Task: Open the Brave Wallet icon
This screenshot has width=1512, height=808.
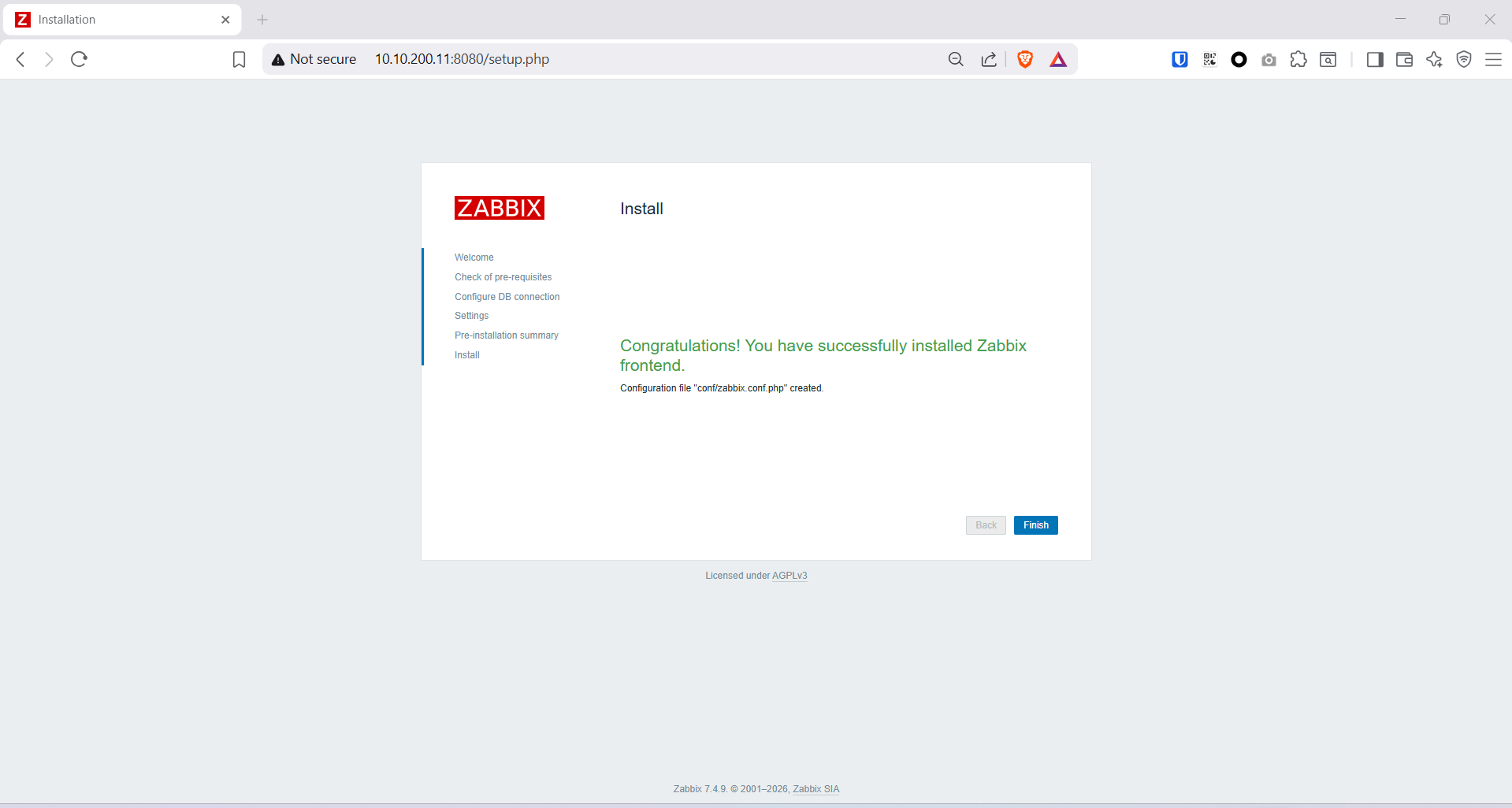Action: 1404,59
